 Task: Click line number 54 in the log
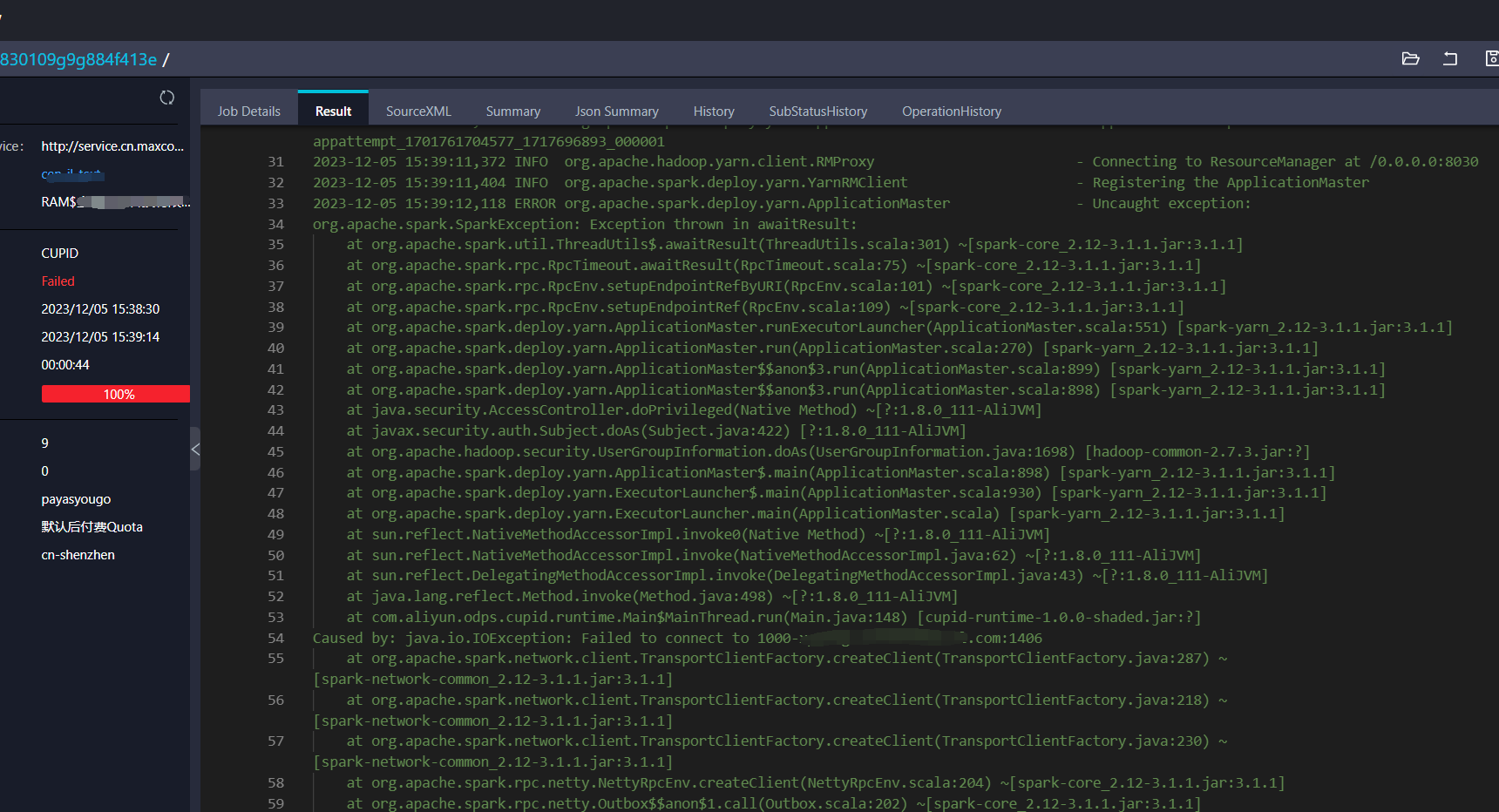(x=275, y=638)
